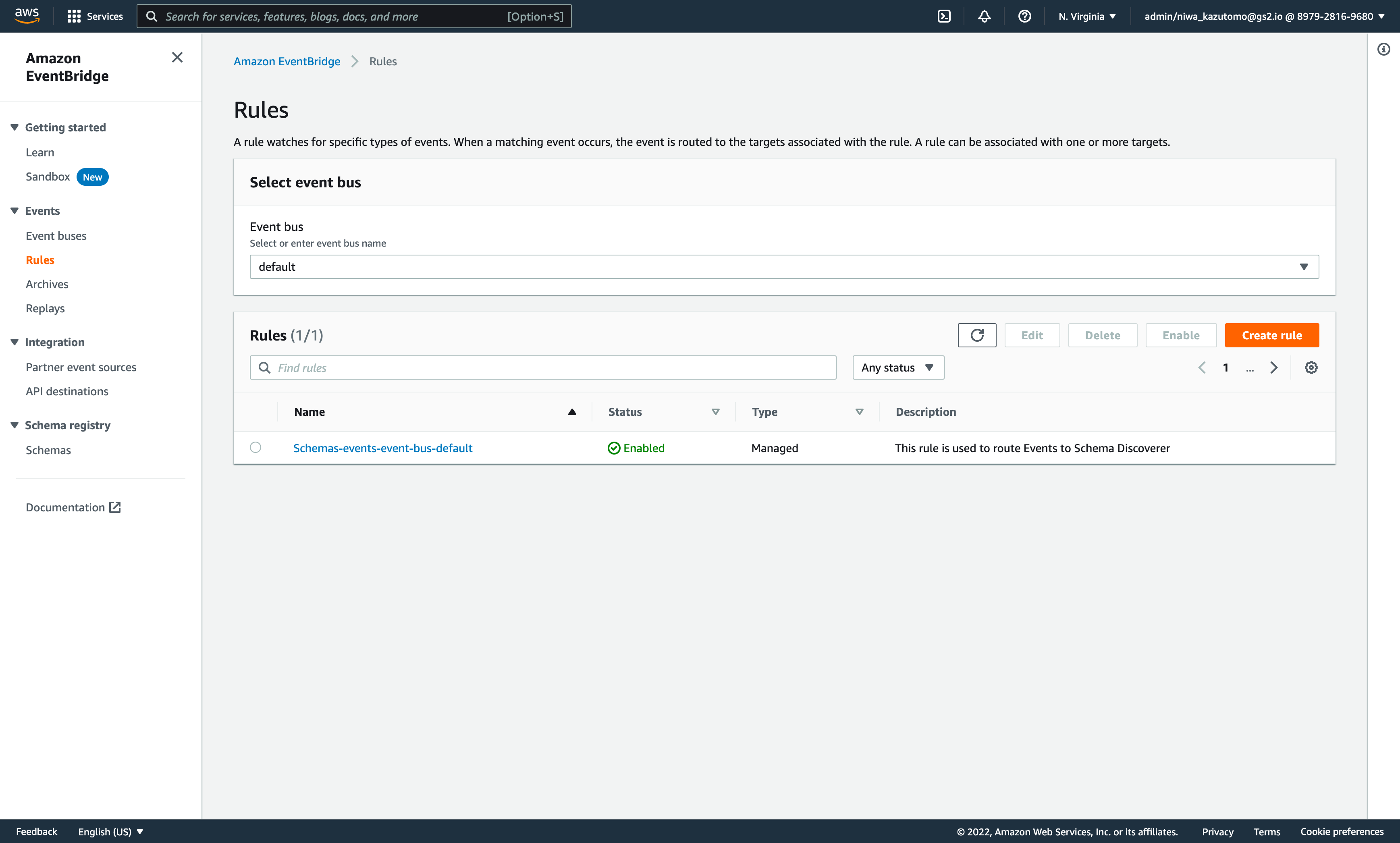Select page 1 in the rules pagination
Image resolution: width=1400 pixels, height=843 pixels.
coord(1226,368)
